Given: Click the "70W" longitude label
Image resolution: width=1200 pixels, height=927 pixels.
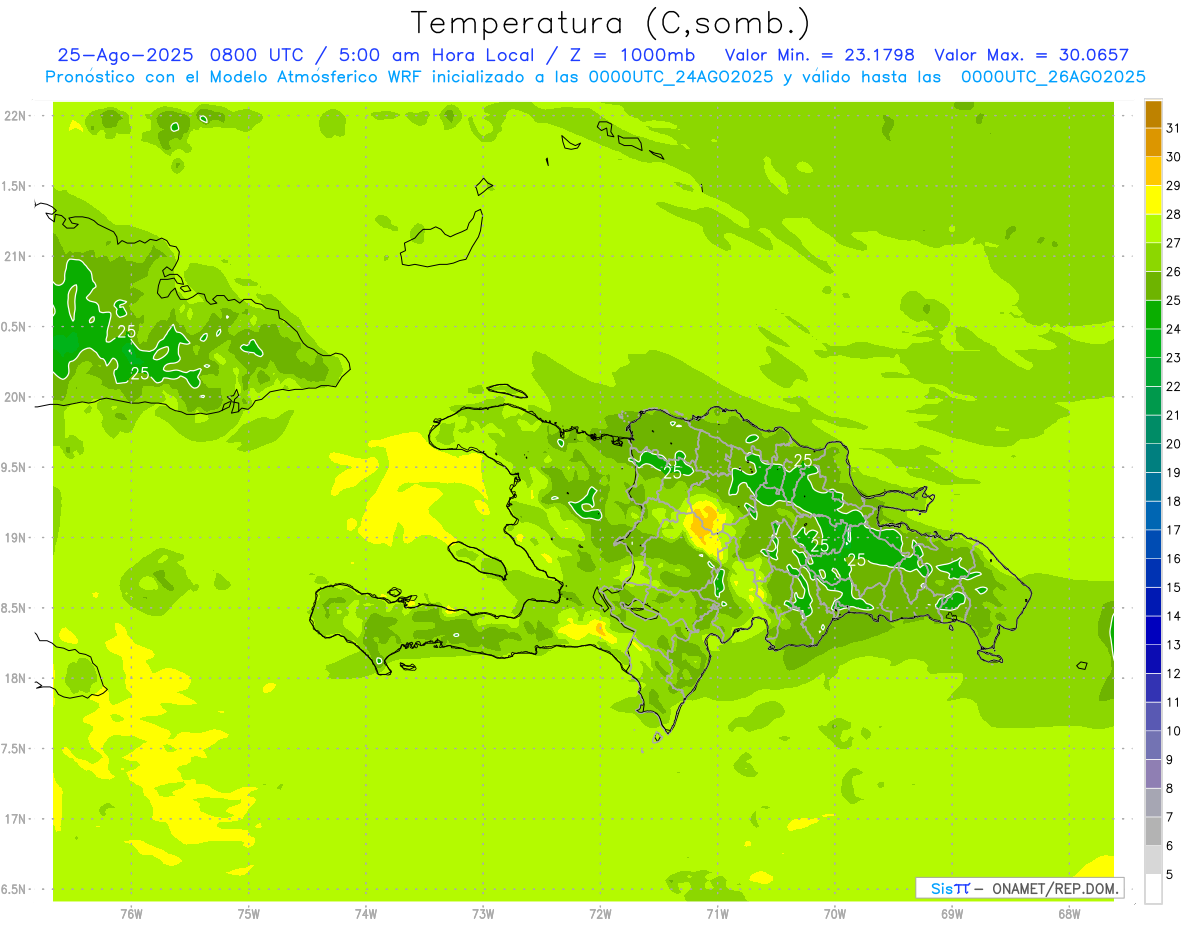Looking at the screenshot, I should click(834, 913).
